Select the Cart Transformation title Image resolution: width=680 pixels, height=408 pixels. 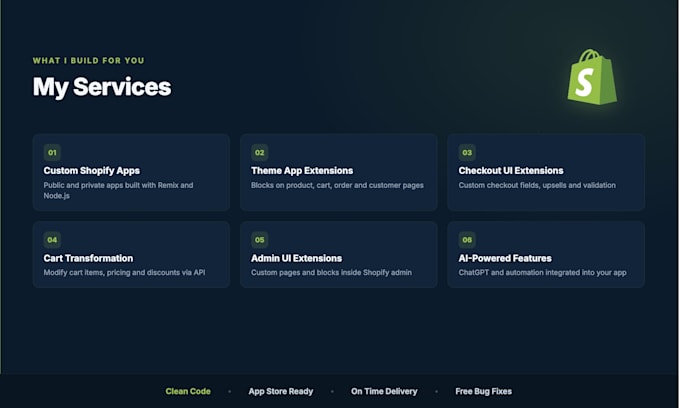[x=88, y=258]
